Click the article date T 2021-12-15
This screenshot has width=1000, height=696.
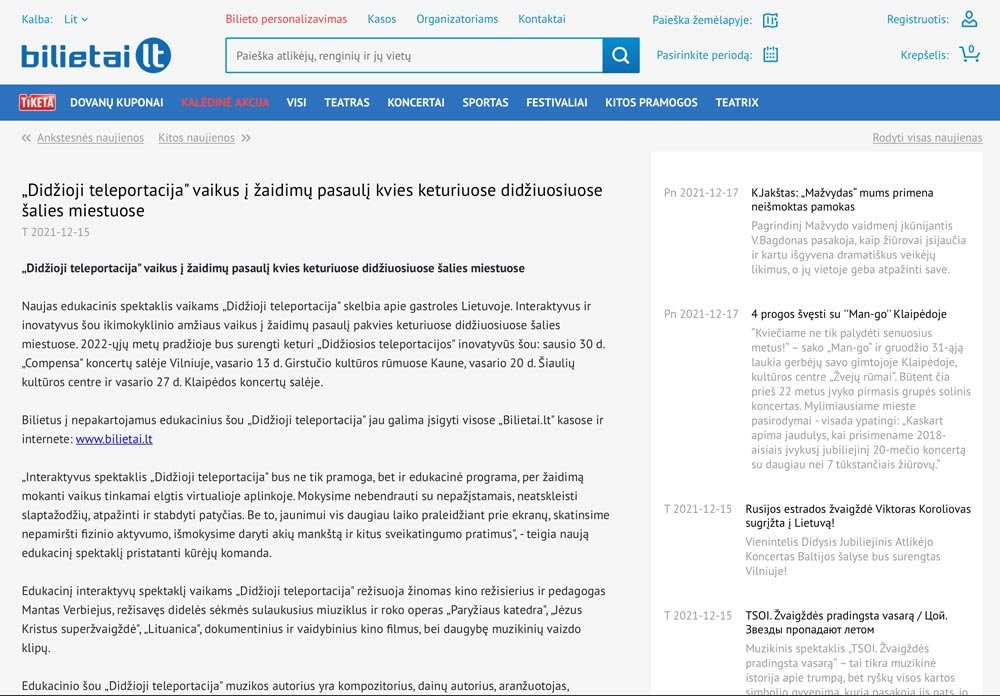(55, 232)
